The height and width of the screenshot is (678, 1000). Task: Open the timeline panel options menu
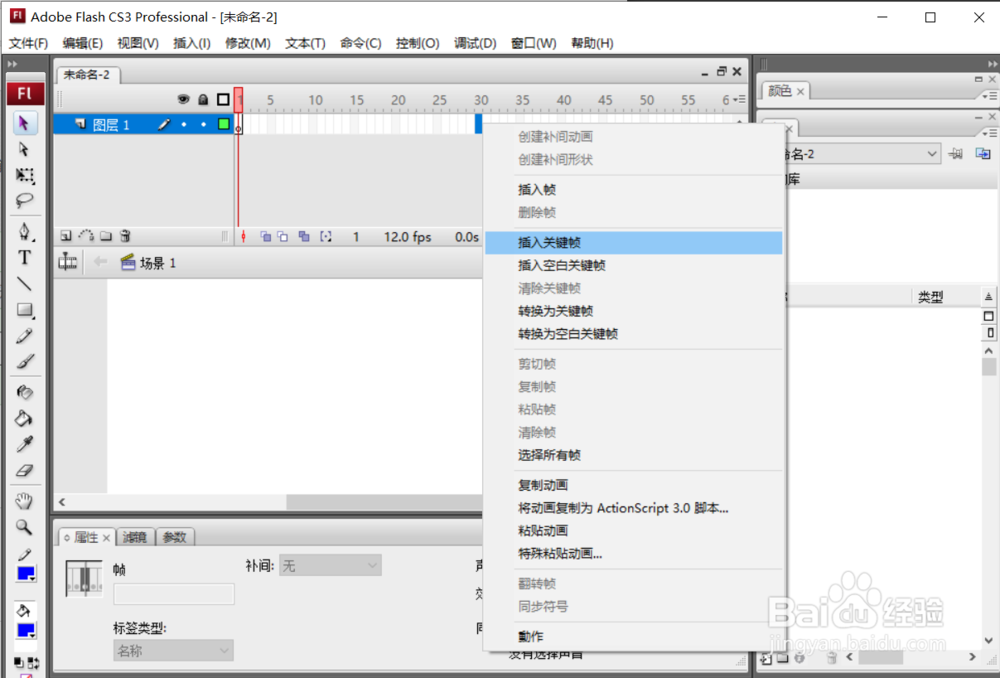[740, 99]
